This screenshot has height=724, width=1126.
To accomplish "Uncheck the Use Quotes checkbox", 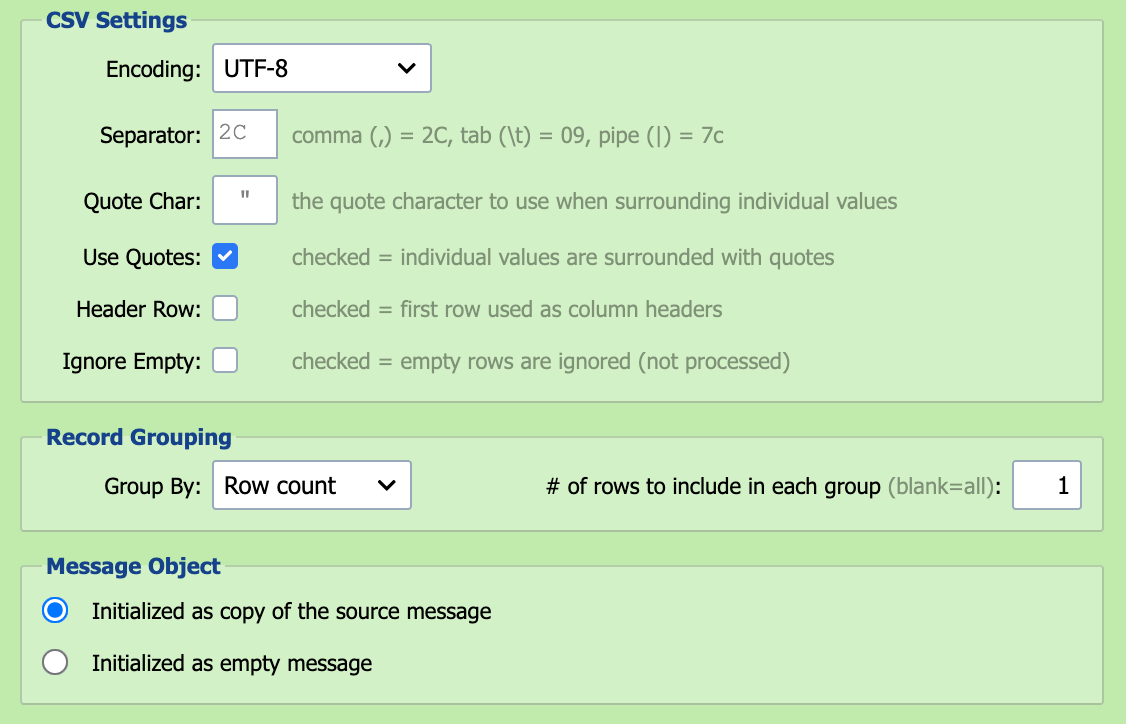I will coord(225,256).
